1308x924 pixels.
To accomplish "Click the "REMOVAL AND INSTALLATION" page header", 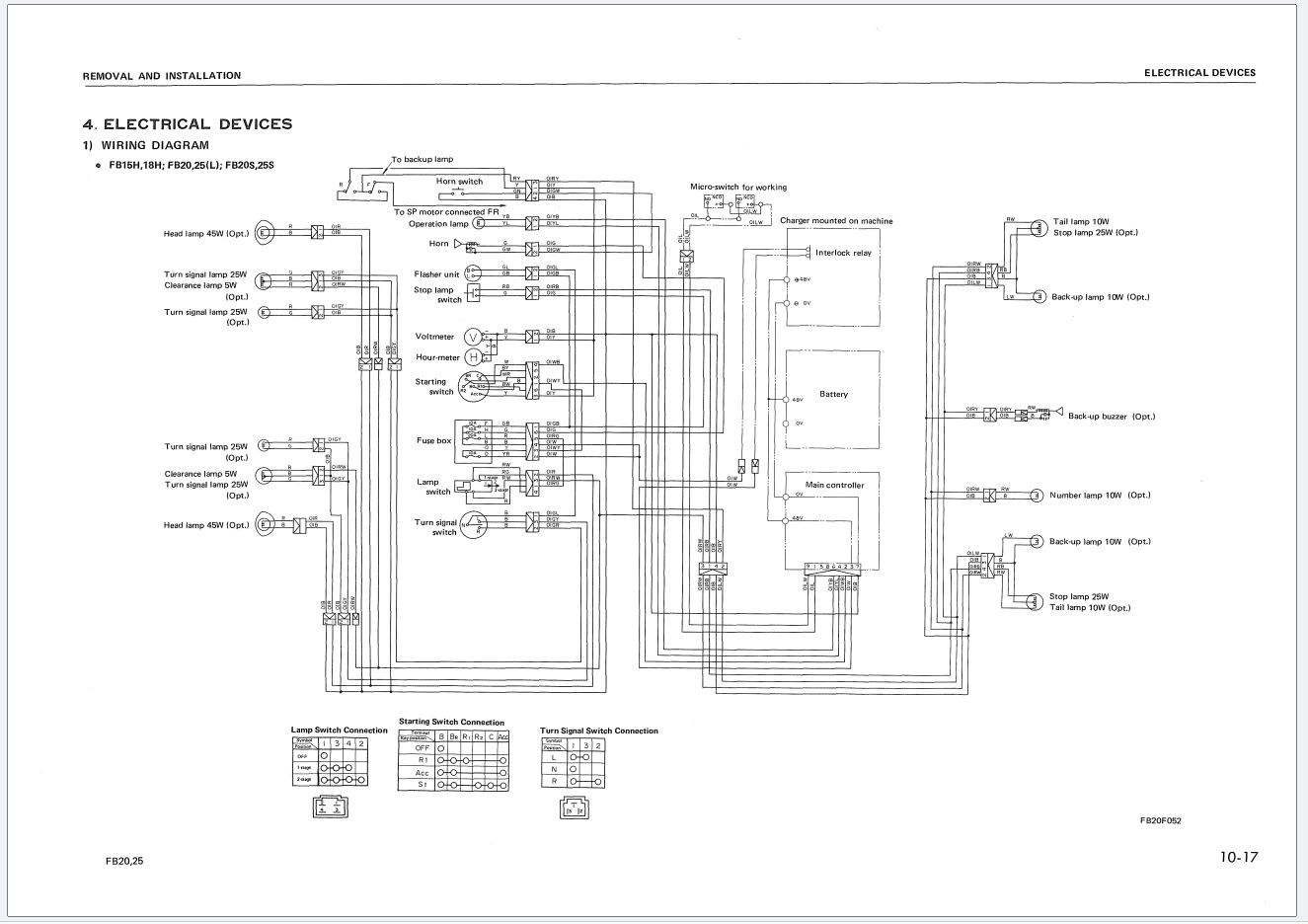I will 162,75.
